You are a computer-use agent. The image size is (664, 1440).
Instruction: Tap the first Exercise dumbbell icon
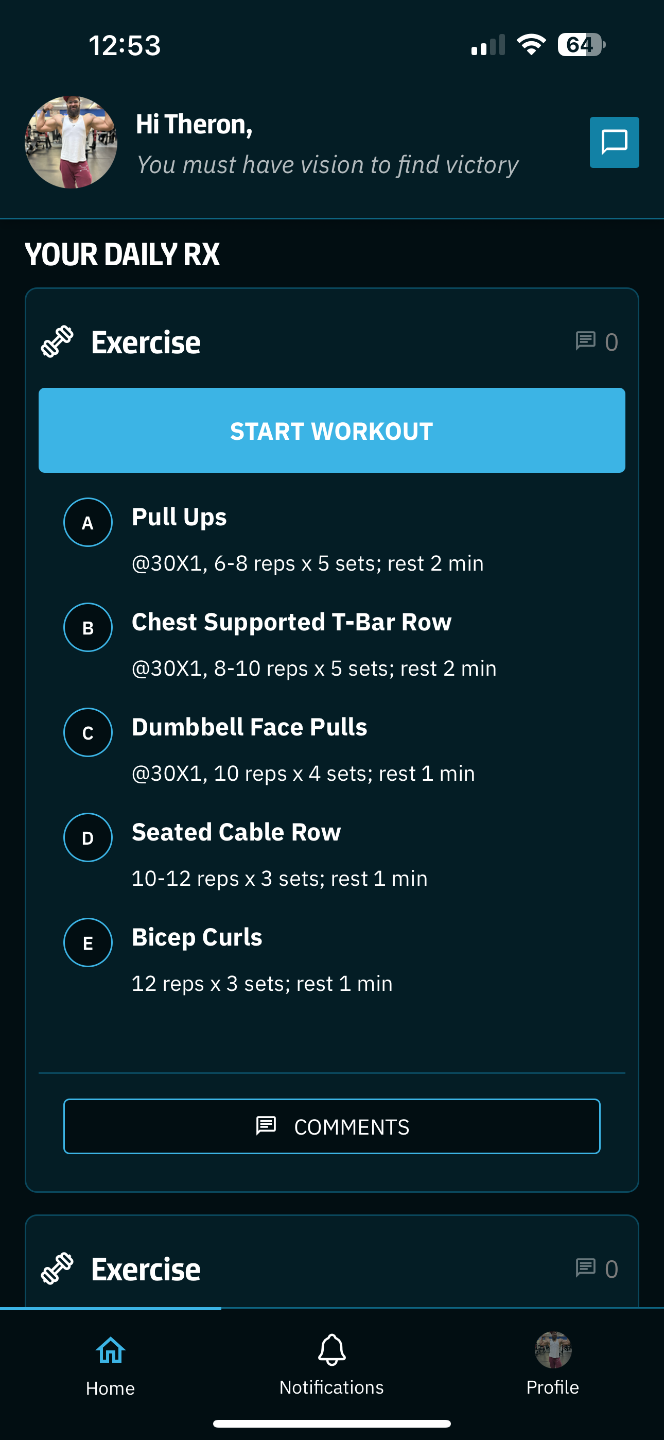[57, 342]
